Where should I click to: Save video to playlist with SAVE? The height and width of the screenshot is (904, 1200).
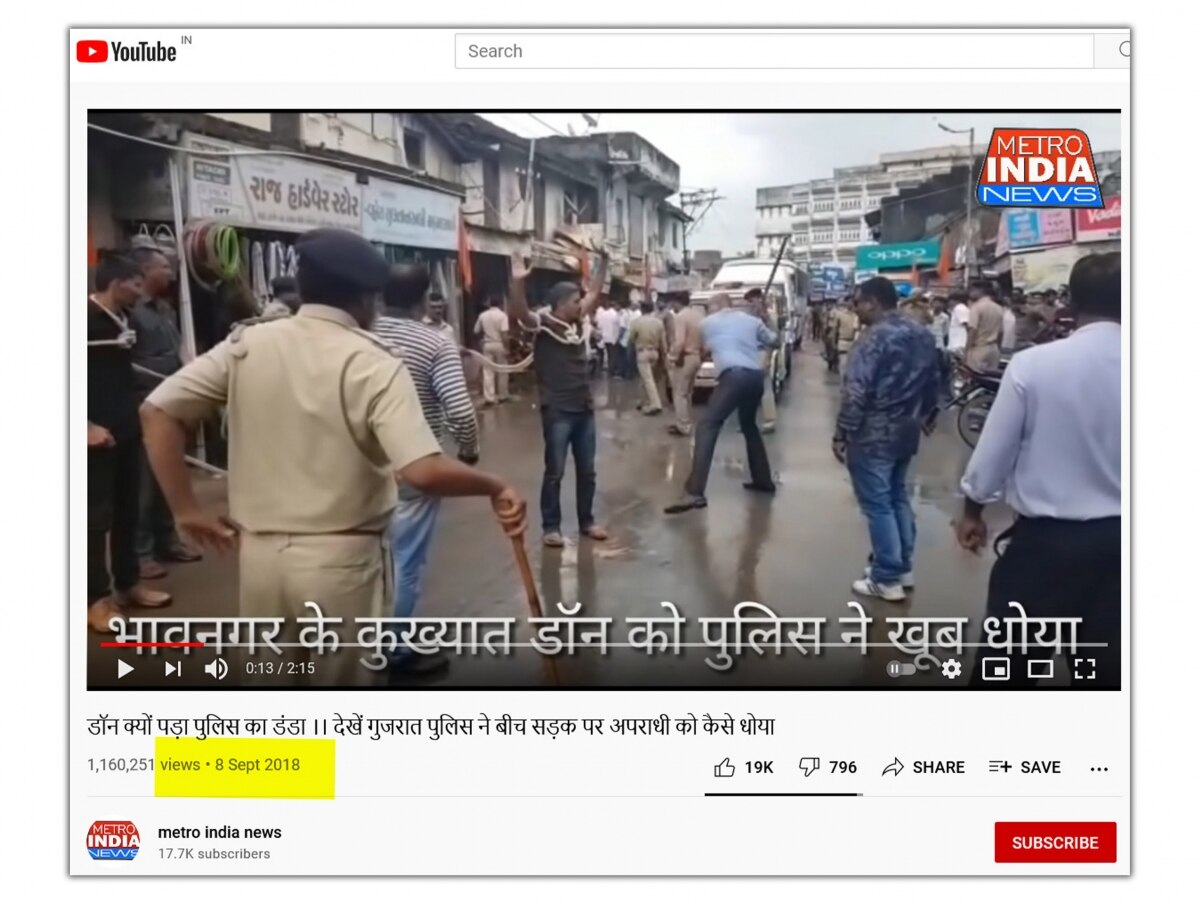coord(1024,767)
